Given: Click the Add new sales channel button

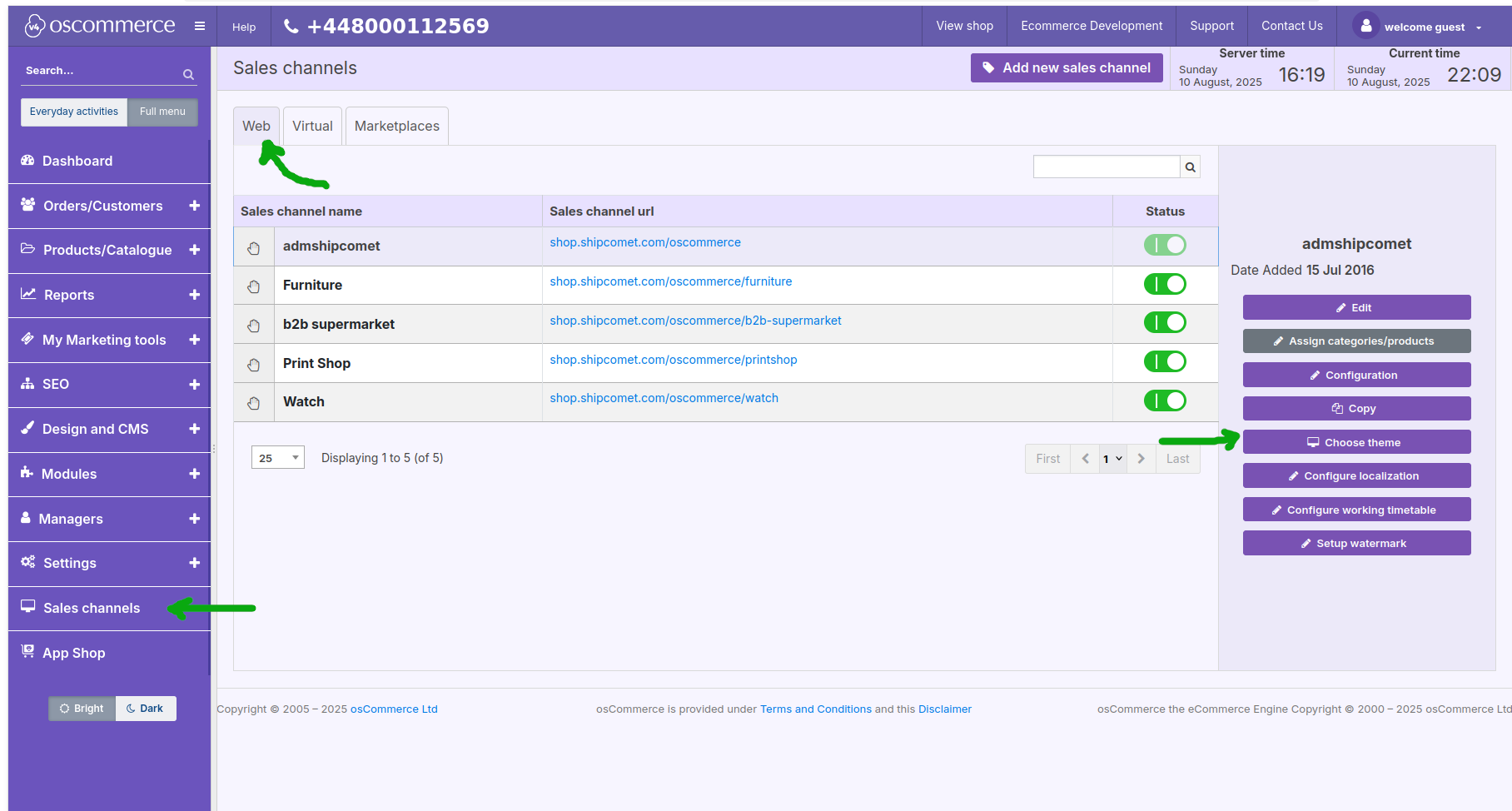Looking at the screenshot, I should tap(1066, 68).
